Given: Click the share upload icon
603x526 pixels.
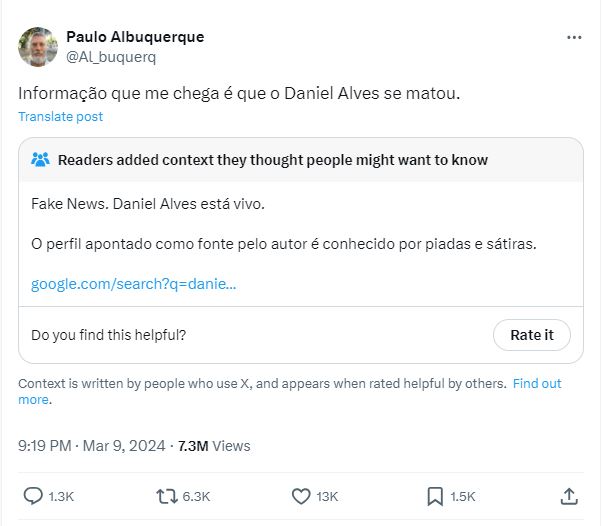Looking at the screenshot, I should pyautogui.click(x=568, y=496).
